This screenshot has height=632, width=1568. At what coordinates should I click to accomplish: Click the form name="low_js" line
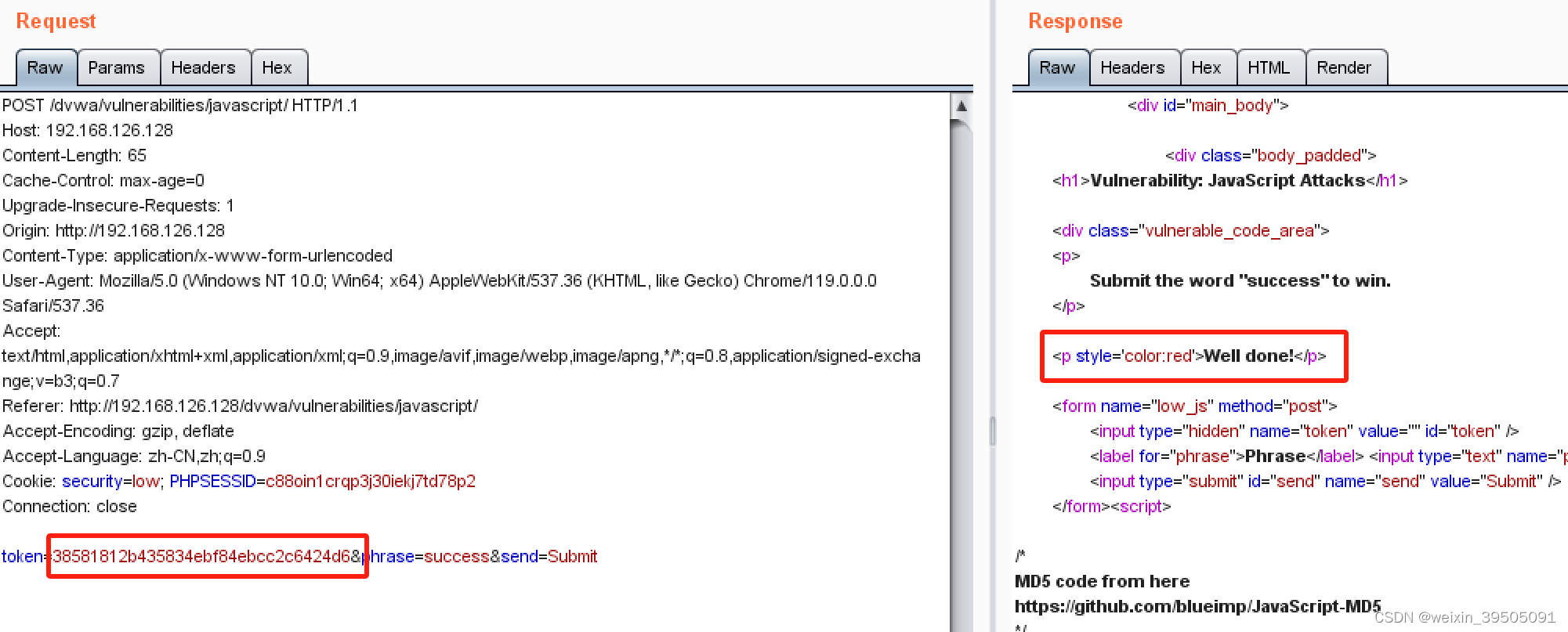tap(1195, 406)
